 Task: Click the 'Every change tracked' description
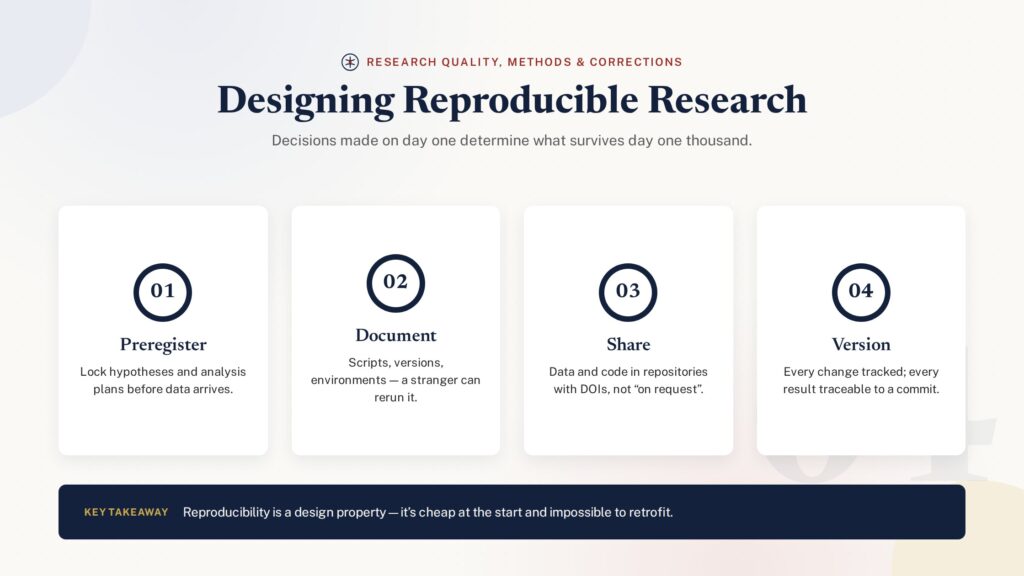pyautogui.click(x=861, y=380)
